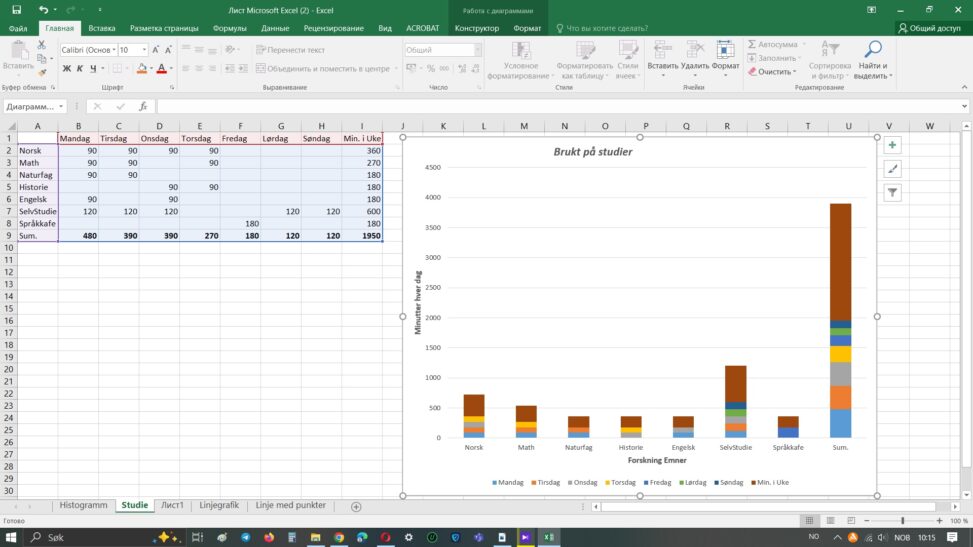Cut selection with the scissors icon
The image size is (973, 547).
[x=42, y=45]
